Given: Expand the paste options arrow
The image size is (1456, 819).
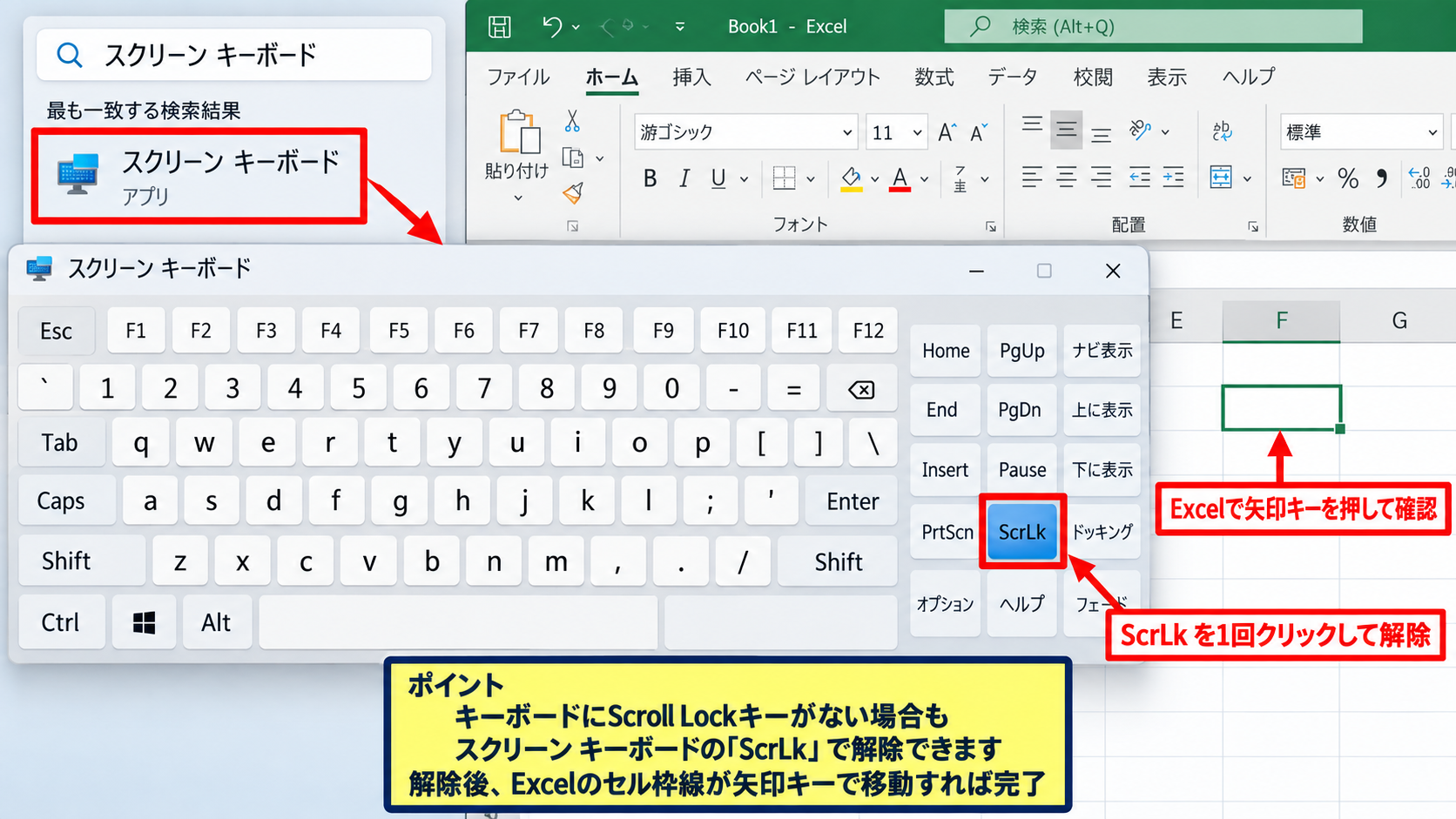Looking at the screenshot, I should [x=518, y=198].
